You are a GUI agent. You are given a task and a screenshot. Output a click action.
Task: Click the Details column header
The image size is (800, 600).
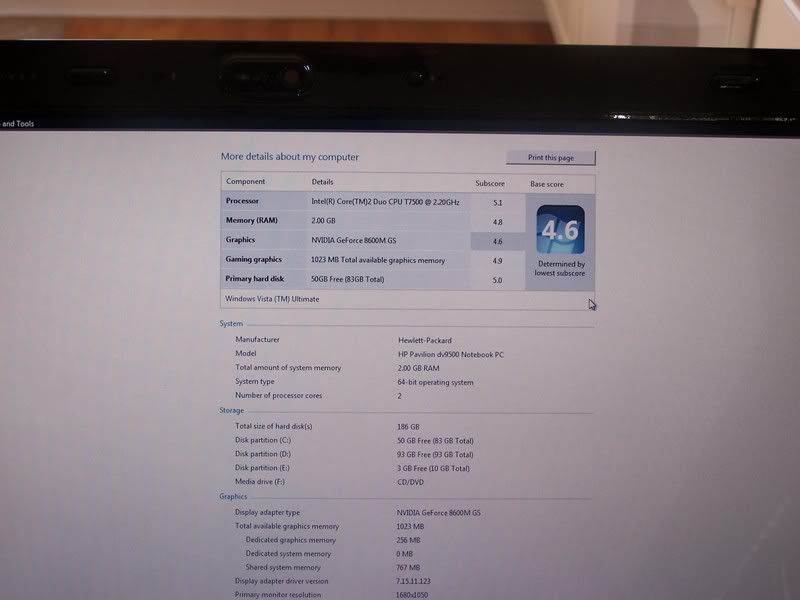[x=322, y=182]
